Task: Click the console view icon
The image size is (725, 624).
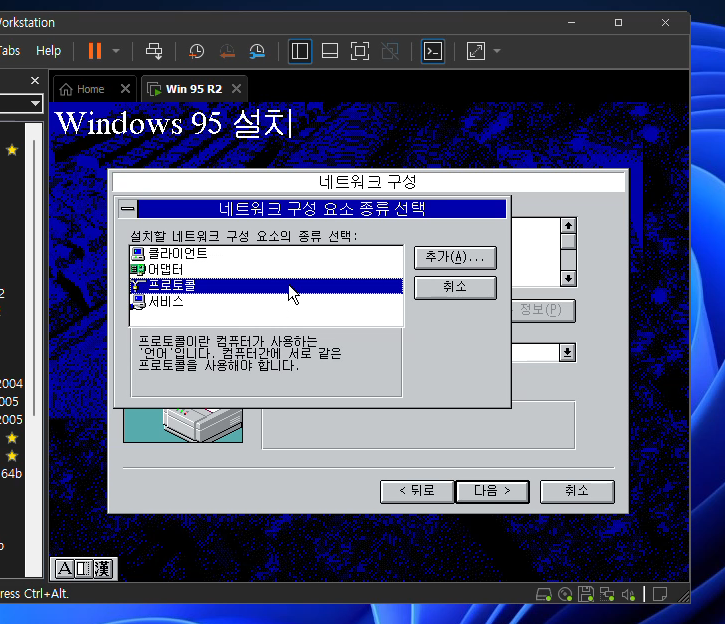Action: point(433,51)
